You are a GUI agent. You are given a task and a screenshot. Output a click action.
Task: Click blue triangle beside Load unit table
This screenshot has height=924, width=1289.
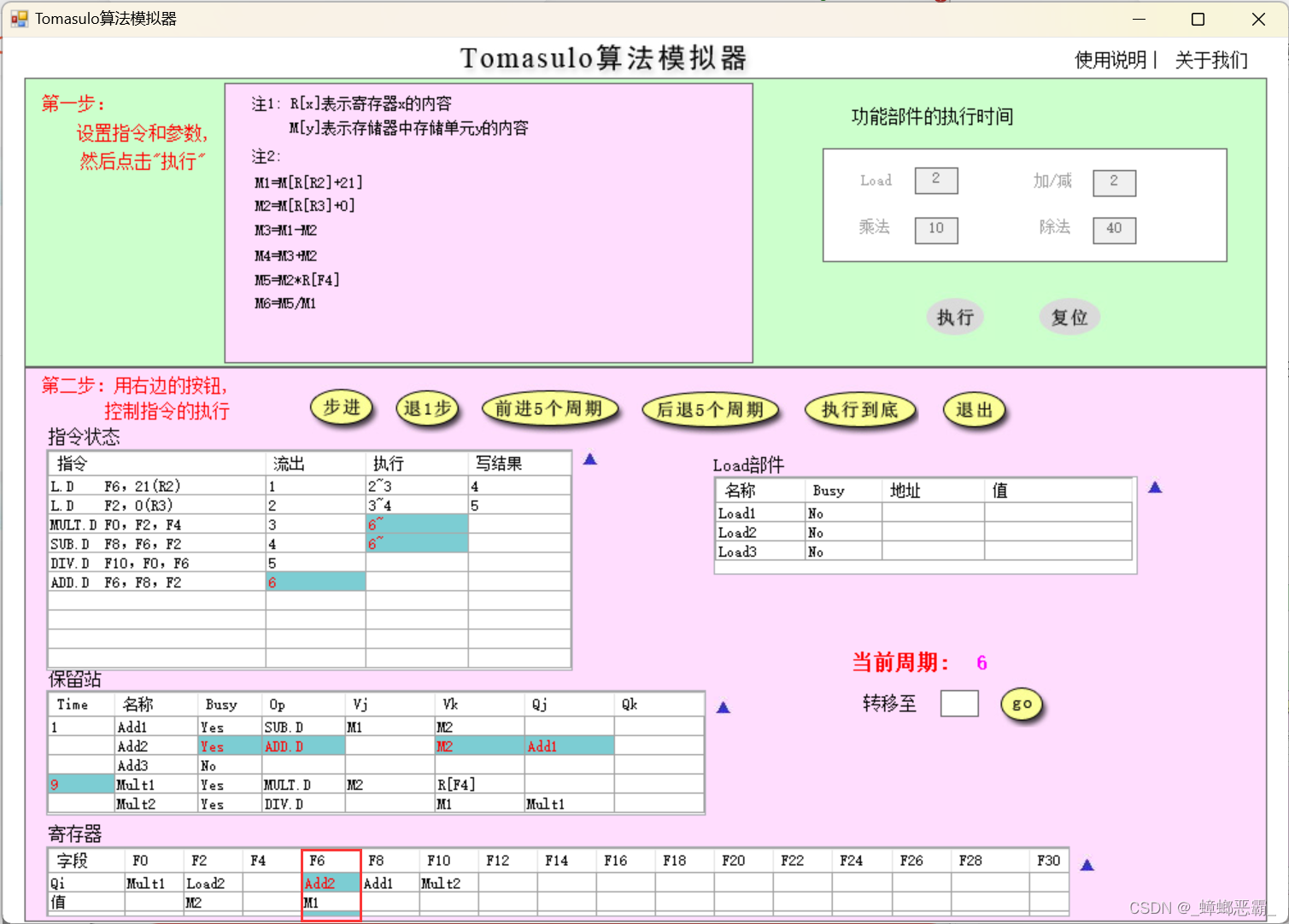[1155, 488]
